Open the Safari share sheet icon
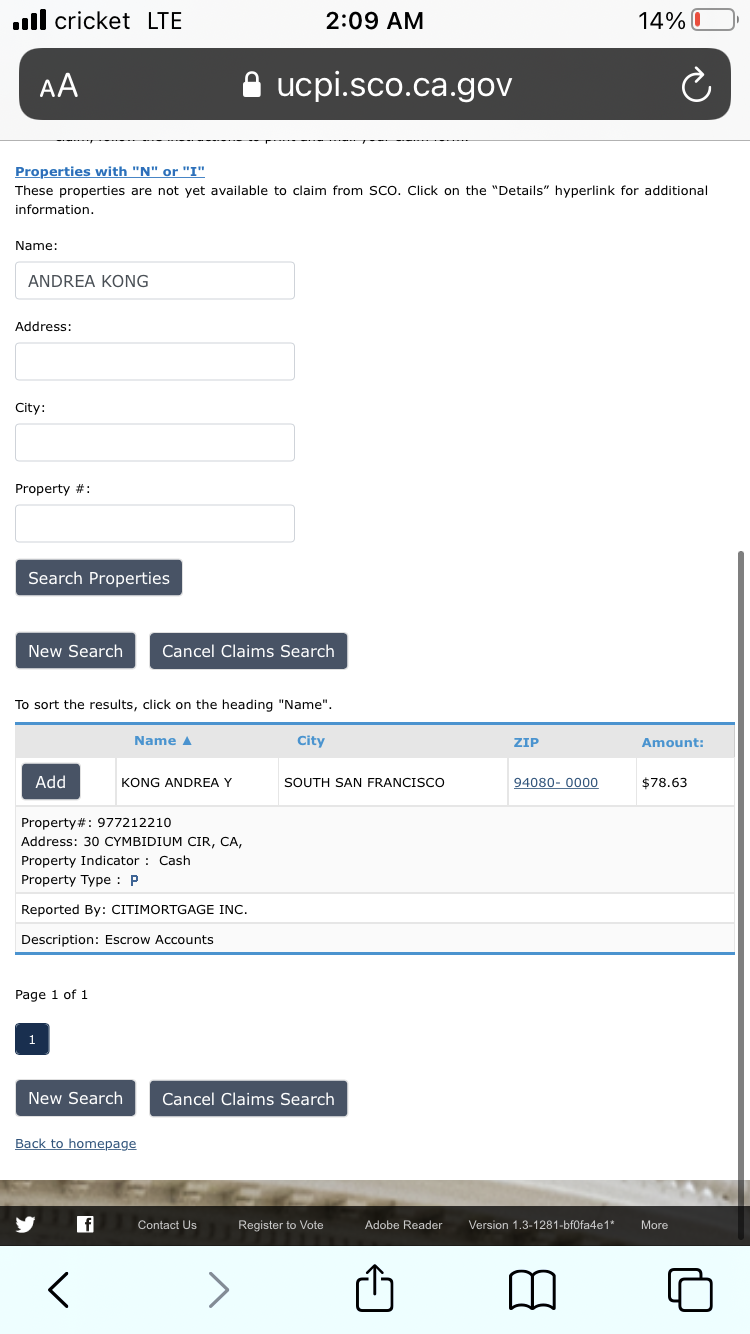This screenshot has height=1334, width=750. 375,1287
